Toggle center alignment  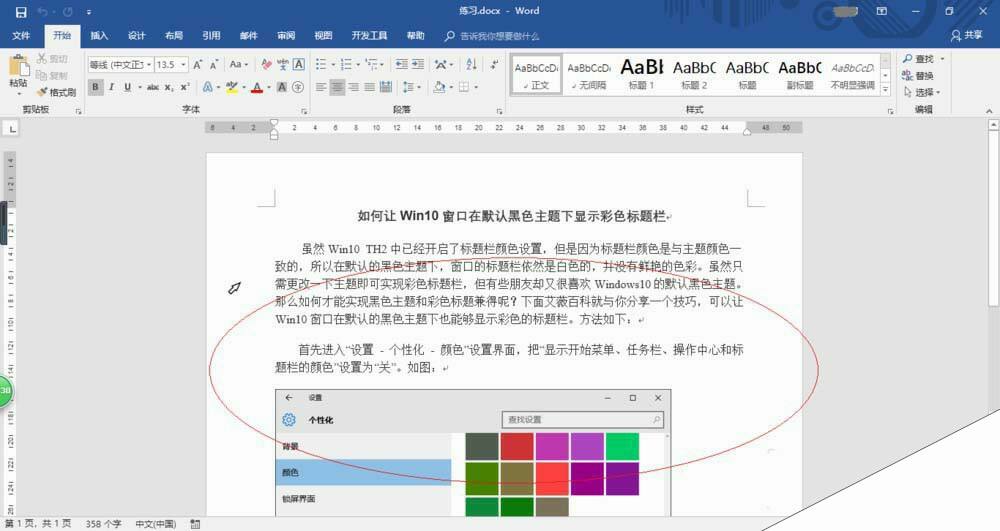[337, 87]
